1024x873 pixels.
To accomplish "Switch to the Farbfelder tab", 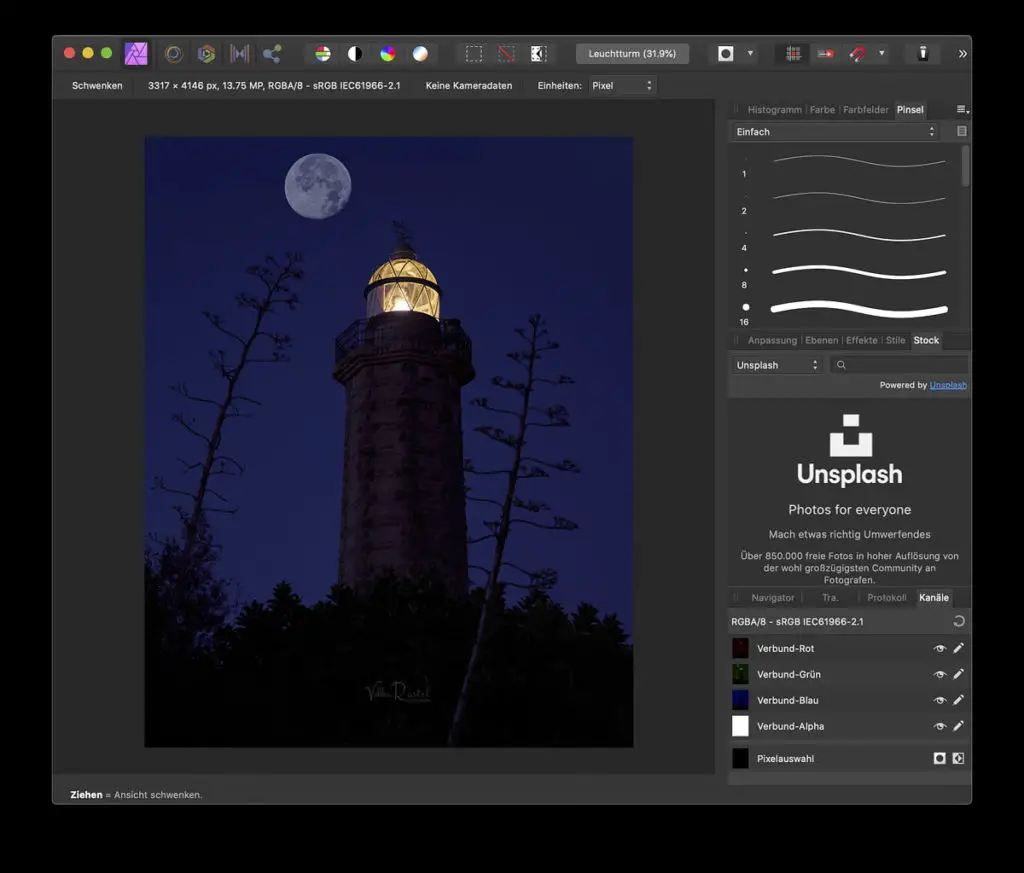I will (x=865, y=110).
